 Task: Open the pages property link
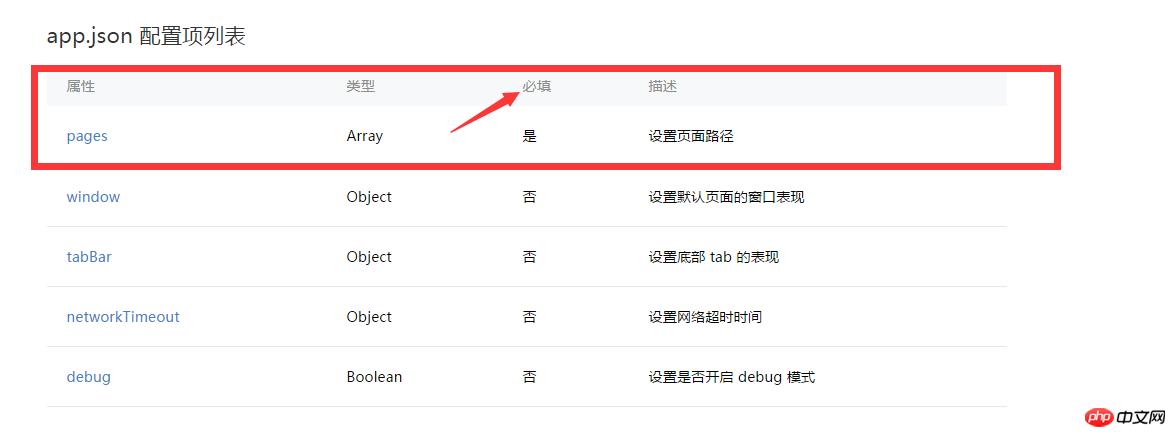[x=87, y=136]
